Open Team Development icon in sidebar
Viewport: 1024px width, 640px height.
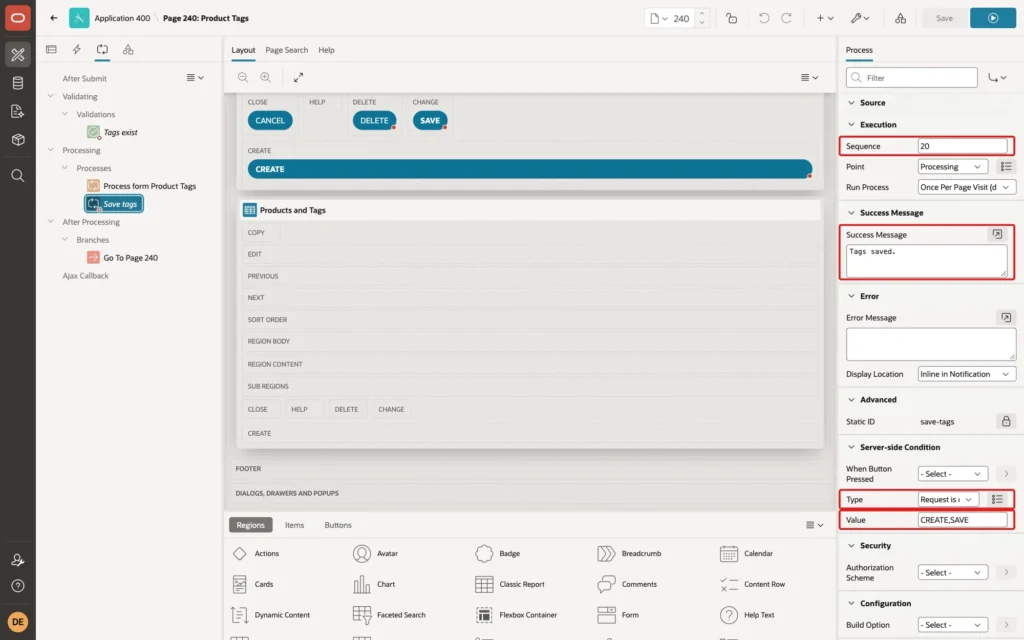(18, 111)
